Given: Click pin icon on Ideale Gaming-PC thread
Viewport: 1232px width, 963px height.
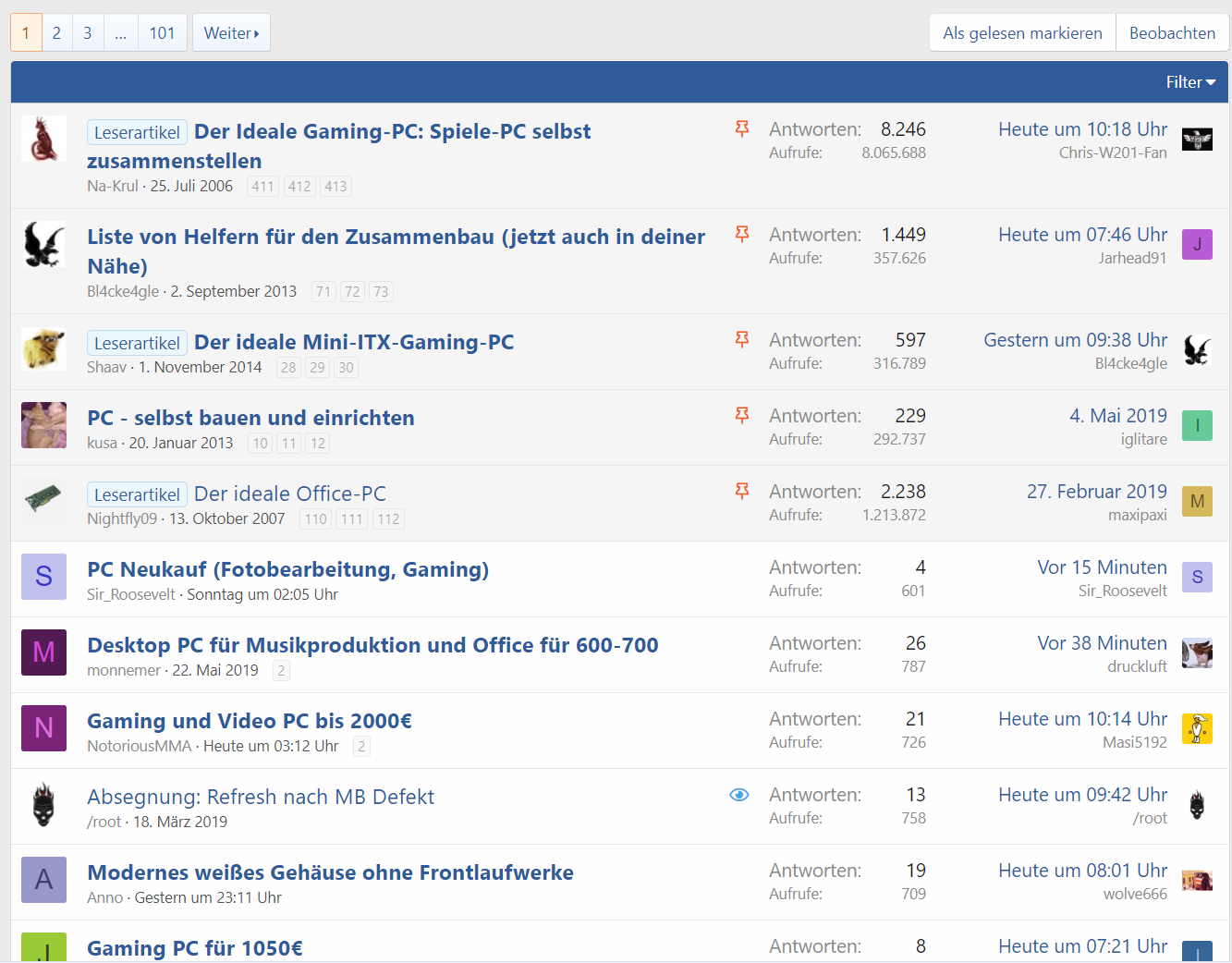Looking at the screenshot, I should click(x=741, y=128).
